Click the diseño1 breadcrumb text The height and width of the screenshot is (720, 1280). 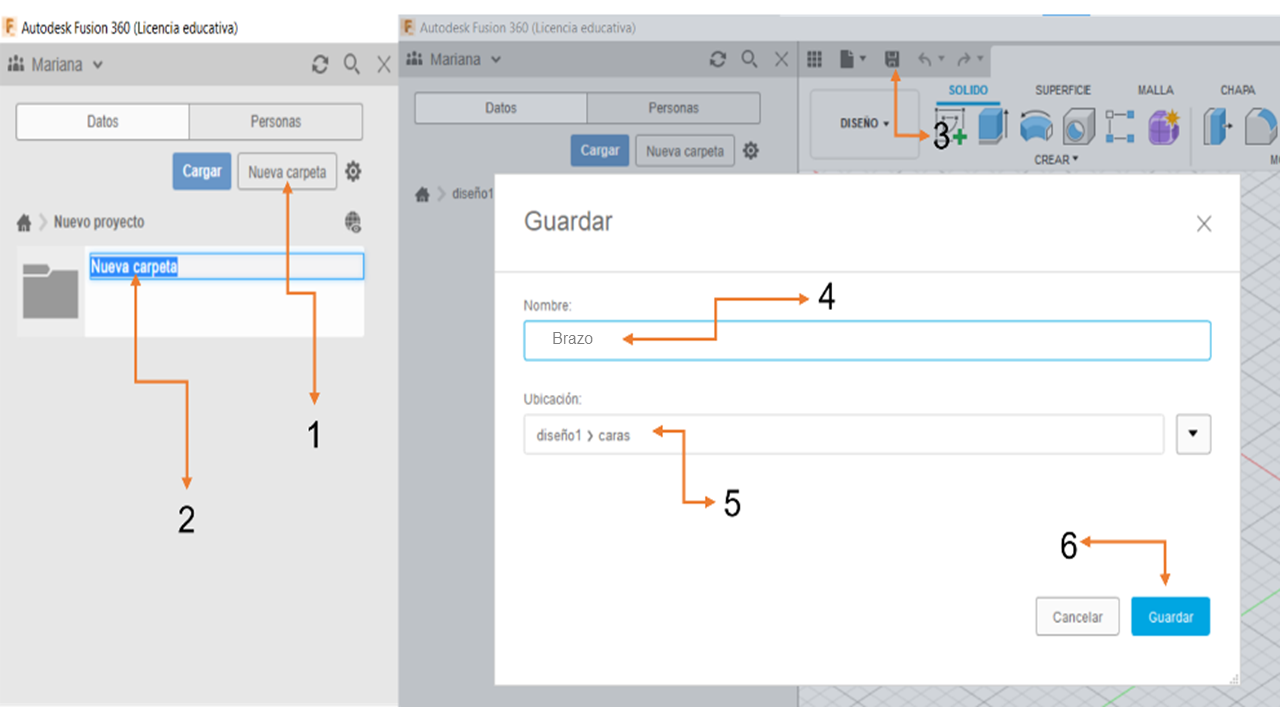pos(472,194)
